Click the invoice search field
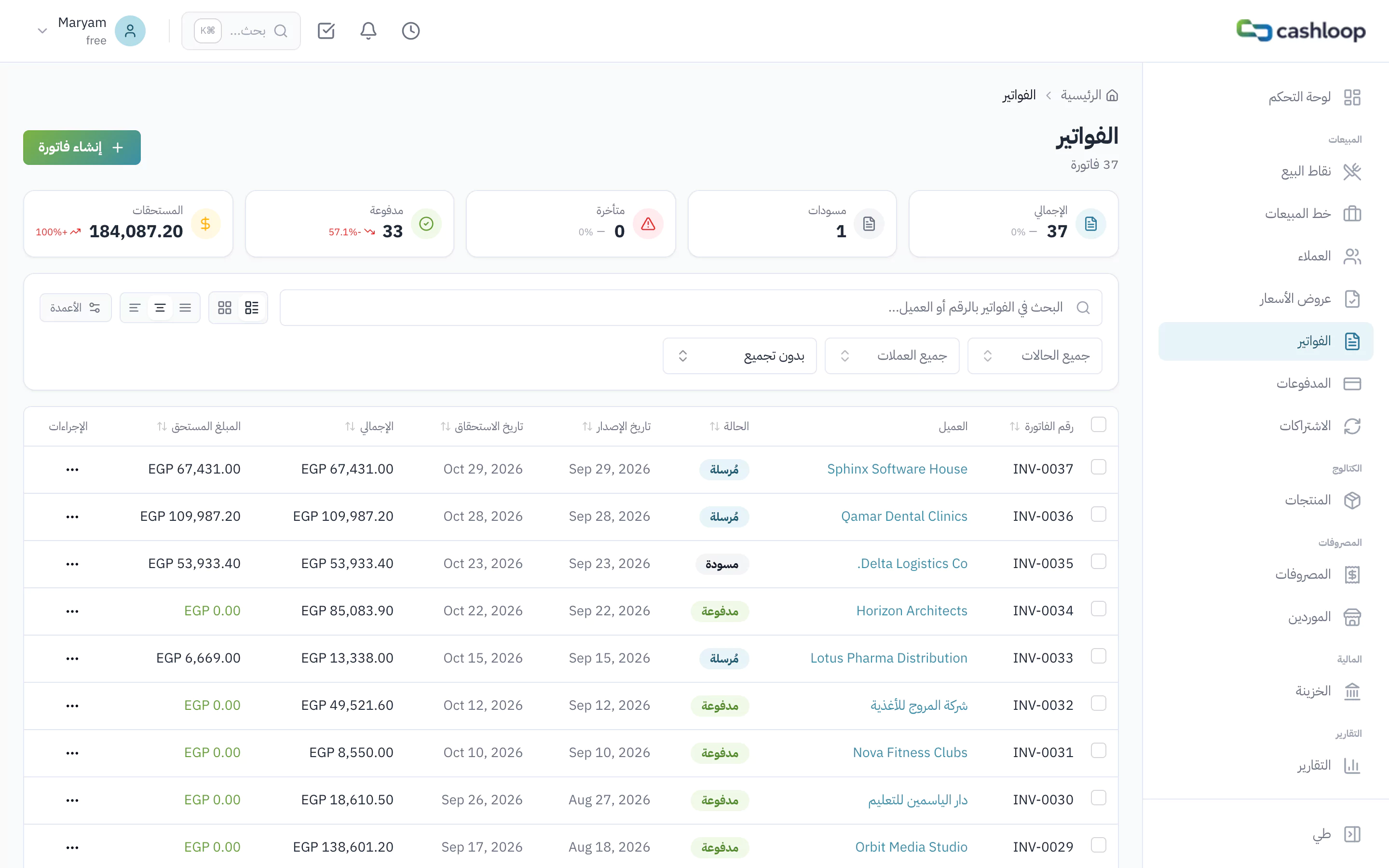This screenshot has width=1389, height=868. click(691, 308)
